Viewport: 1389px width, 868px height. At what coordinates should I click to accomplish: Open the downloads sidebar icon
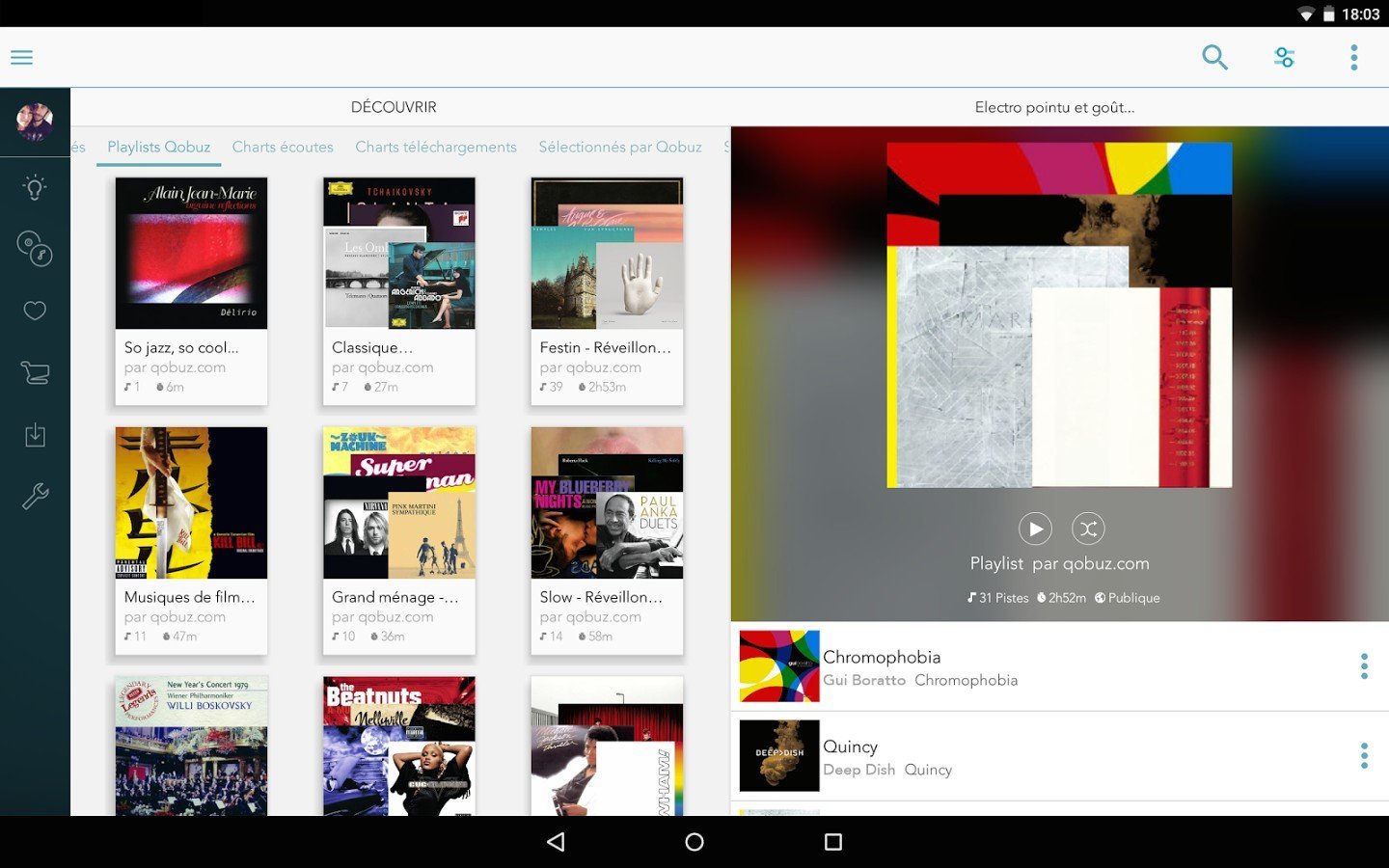pyautogui.click(x=35, y=435)
